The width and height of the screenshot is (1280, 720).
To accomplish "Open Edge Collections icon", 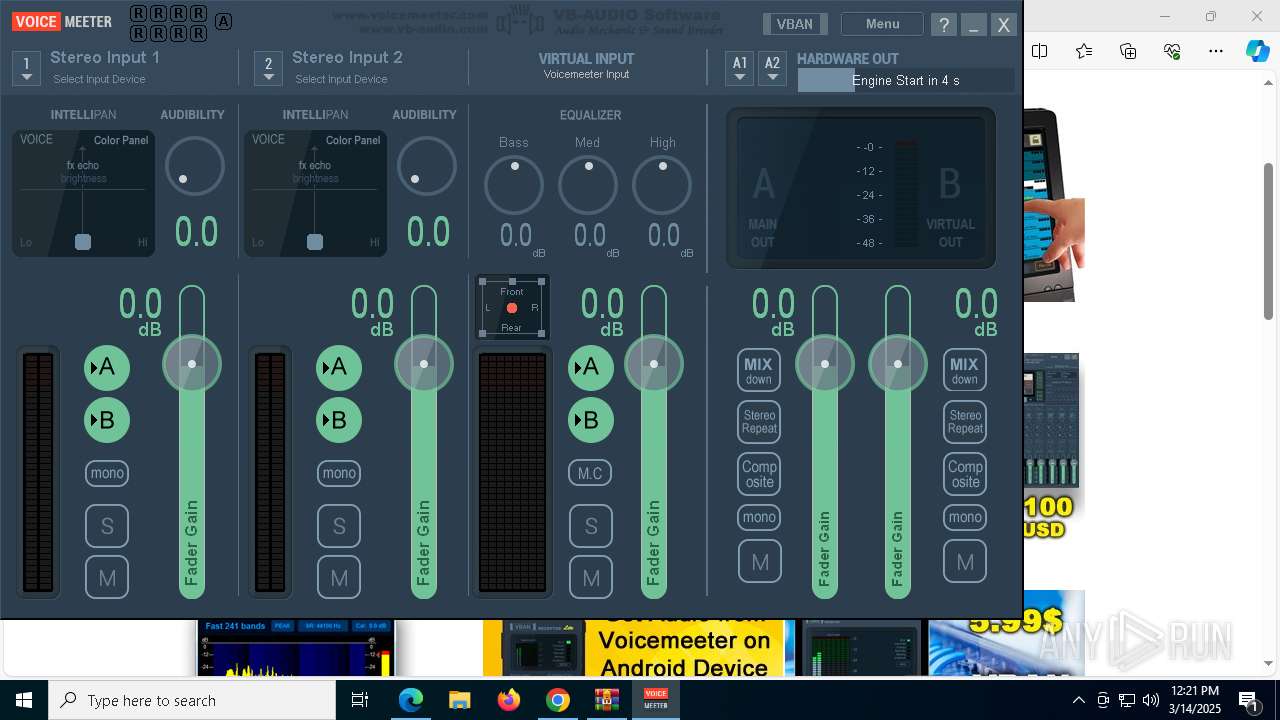I will click(x=1128, y=51).
